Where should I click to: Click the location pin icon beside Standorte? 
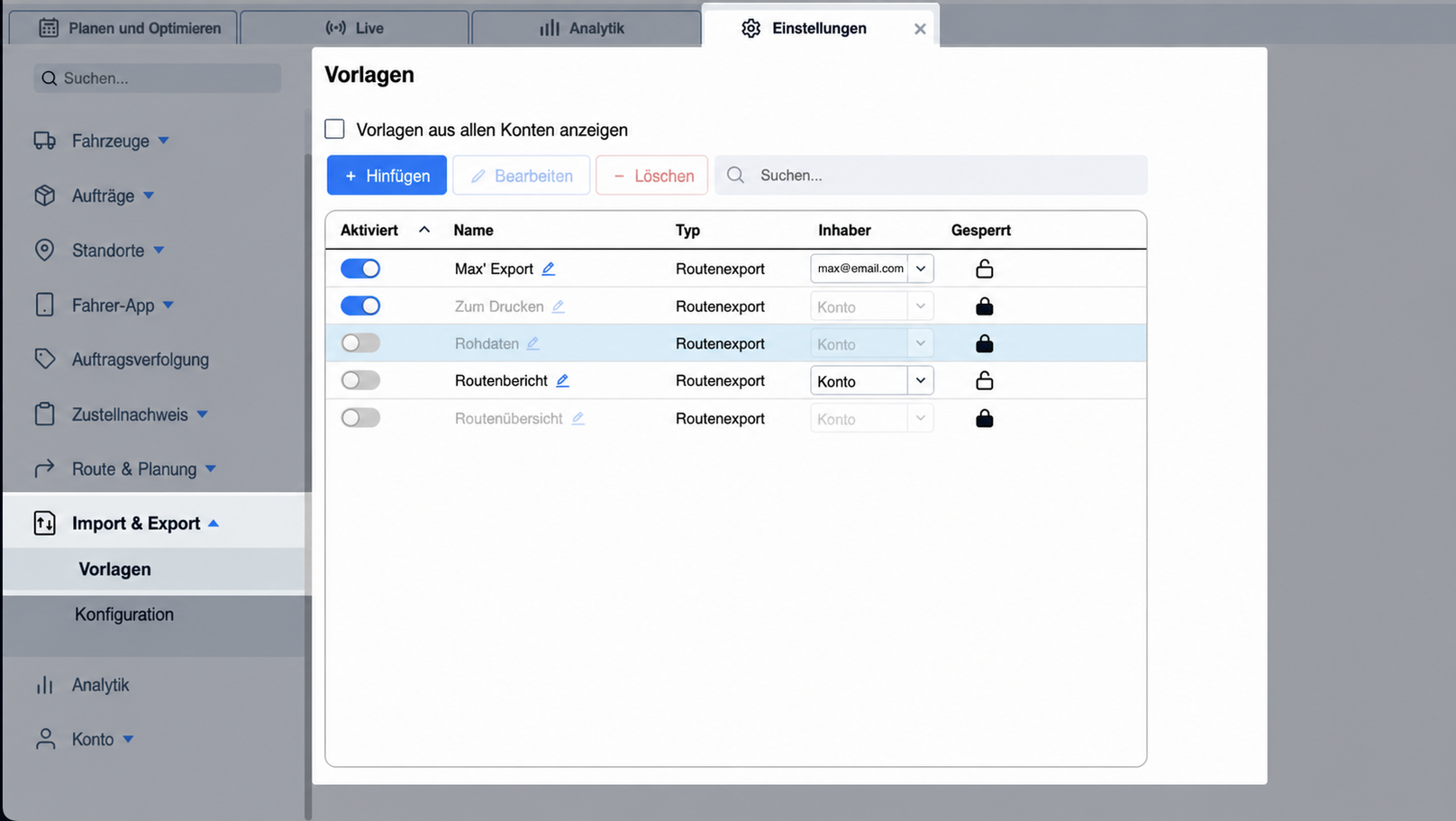pos(44,251)
